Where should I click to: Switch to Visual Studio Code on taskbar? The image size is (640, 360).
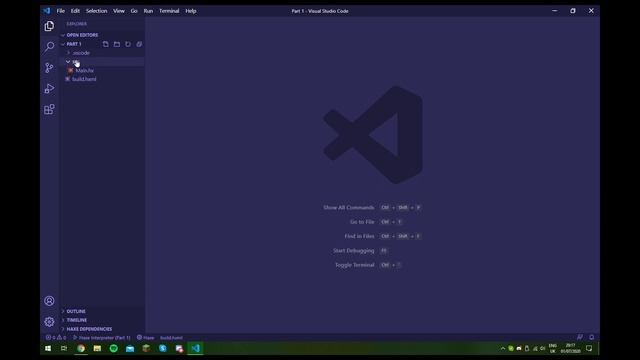point(196,348)
